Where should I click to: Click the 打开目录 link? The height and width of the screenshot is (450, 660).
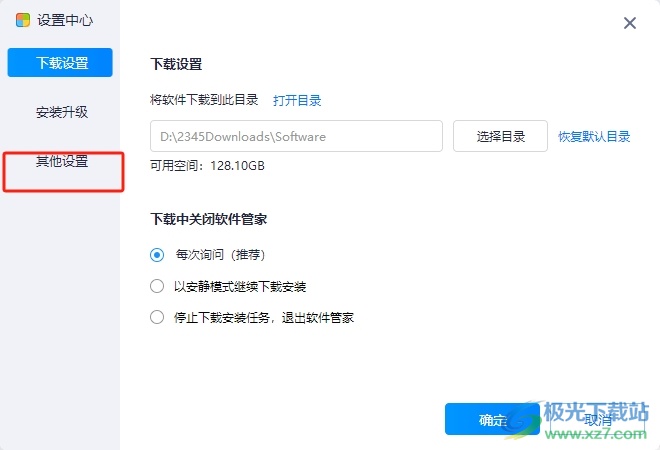297,100
